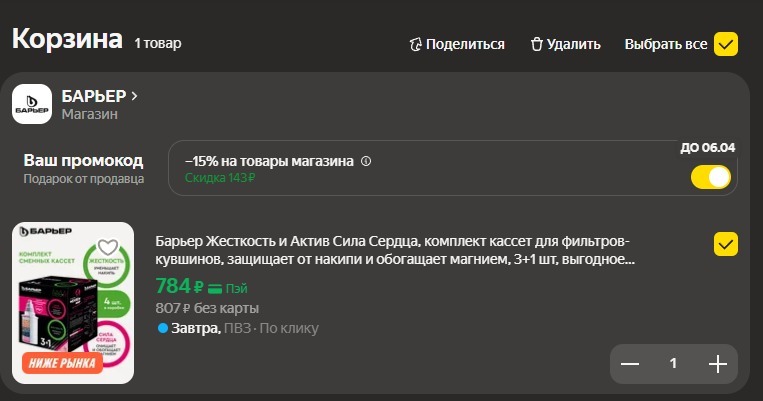Screen dimensions: 763x401
Task: Decrease quantity with the minus button
Action: 630,364
